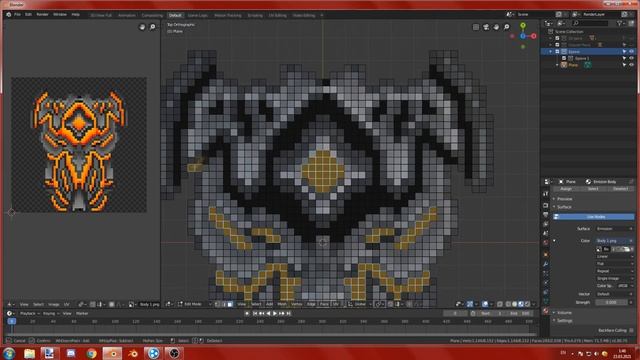Click the Select material button
This screenshot has width=640, height=360.
point(593,189)
